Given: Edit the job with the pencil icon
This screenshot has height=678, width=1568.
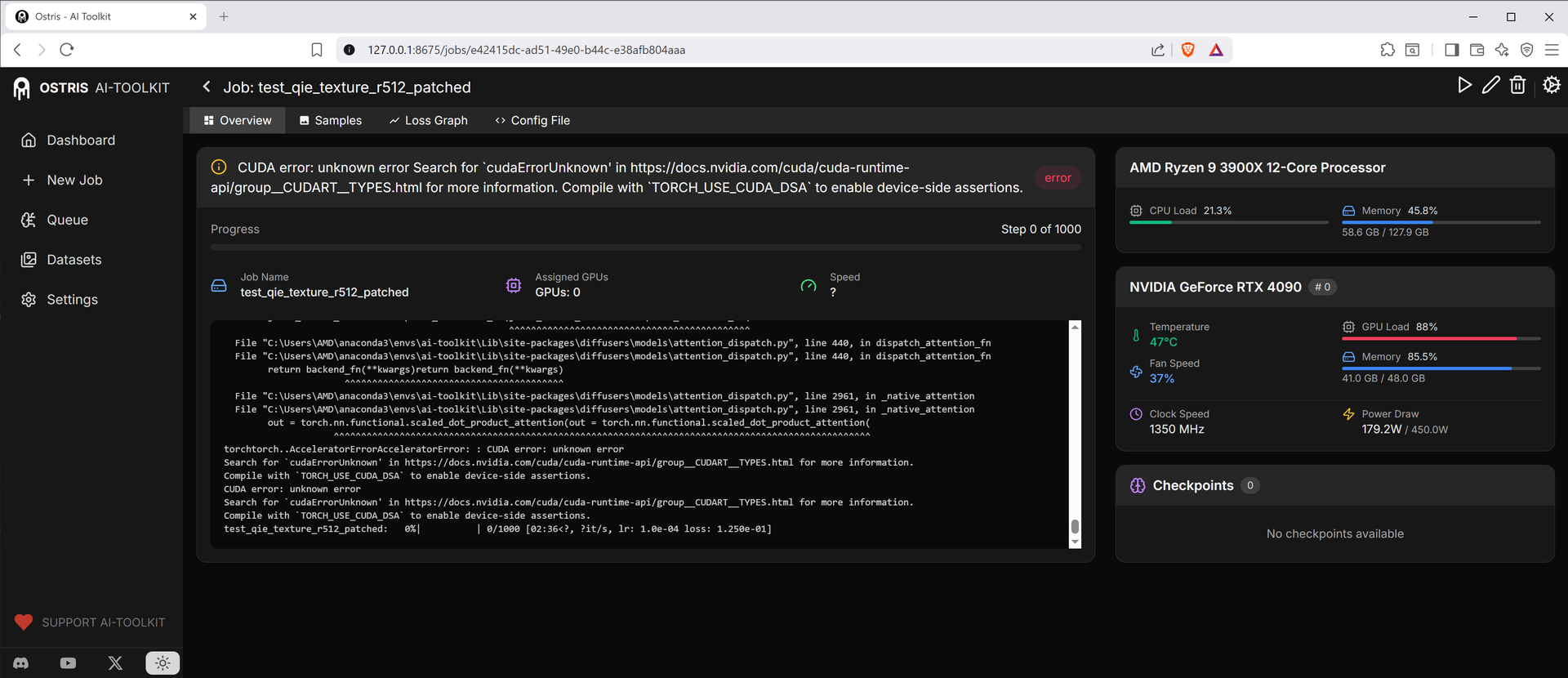Looking at the screenshot, I should point(1491,85).
